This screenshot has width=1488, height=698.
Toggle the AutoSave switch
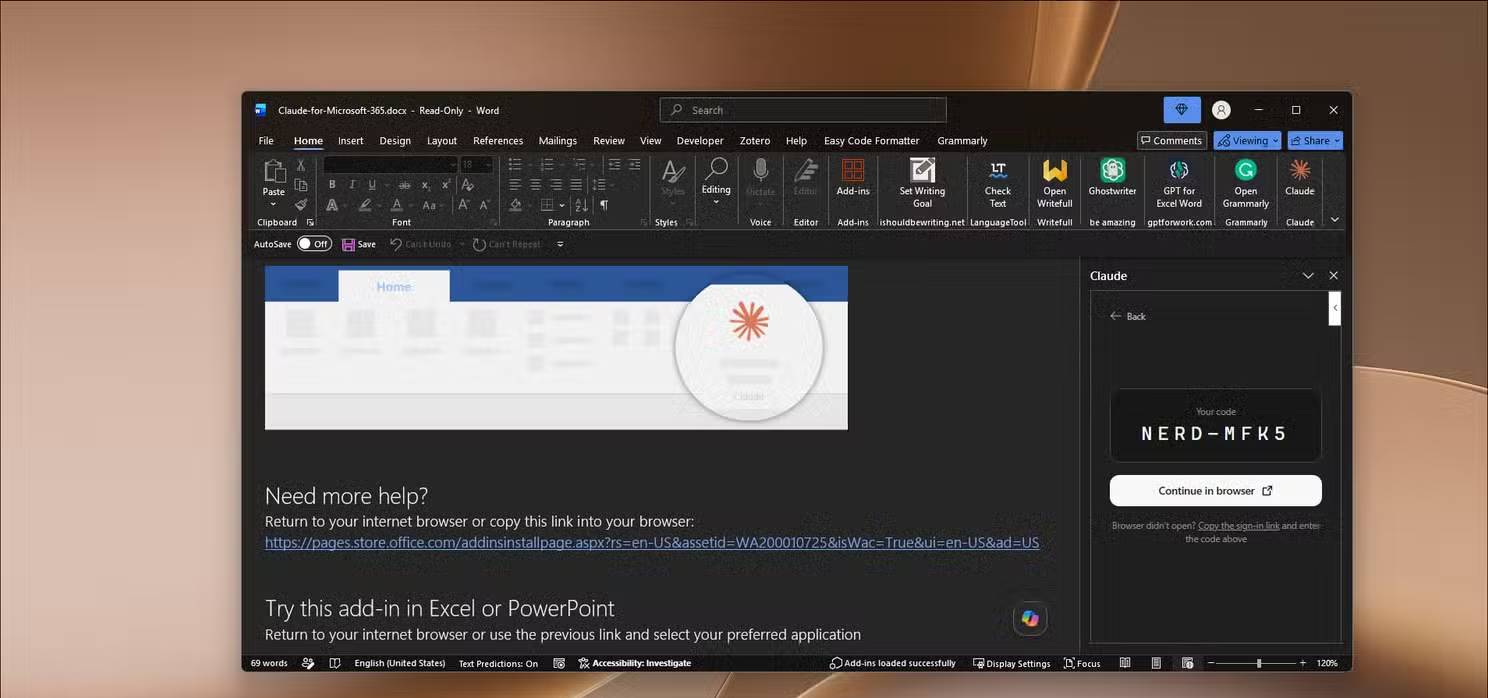314,244
